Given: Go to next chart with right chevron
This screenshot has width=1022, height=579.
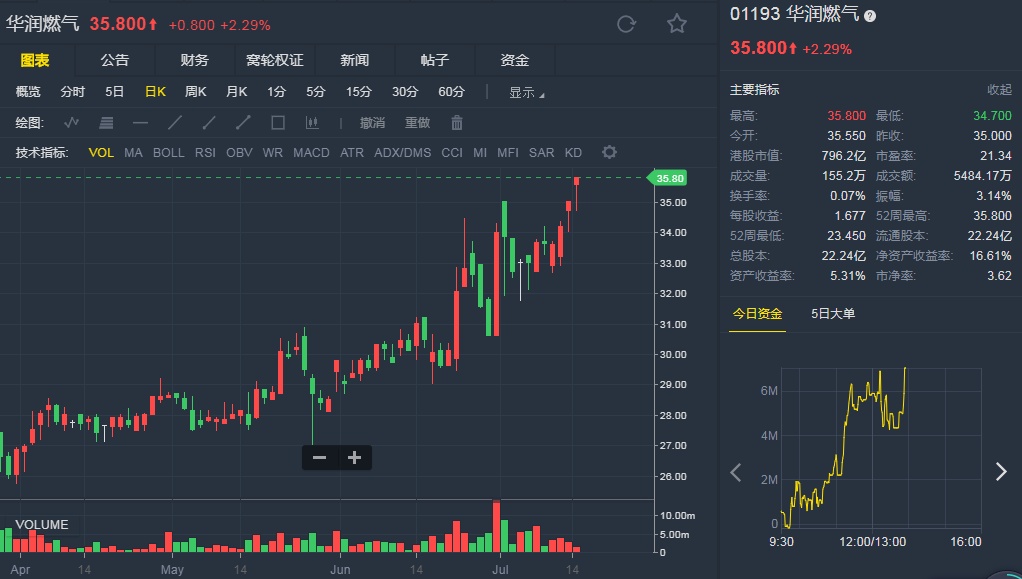Looking at the screenshot, I should pyautogui.click(x=1000, y=472).
